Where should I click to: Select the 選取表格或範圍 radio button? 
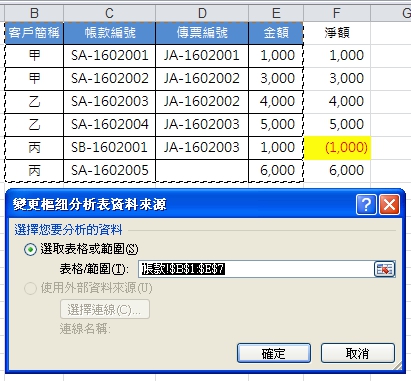[30, 249]
